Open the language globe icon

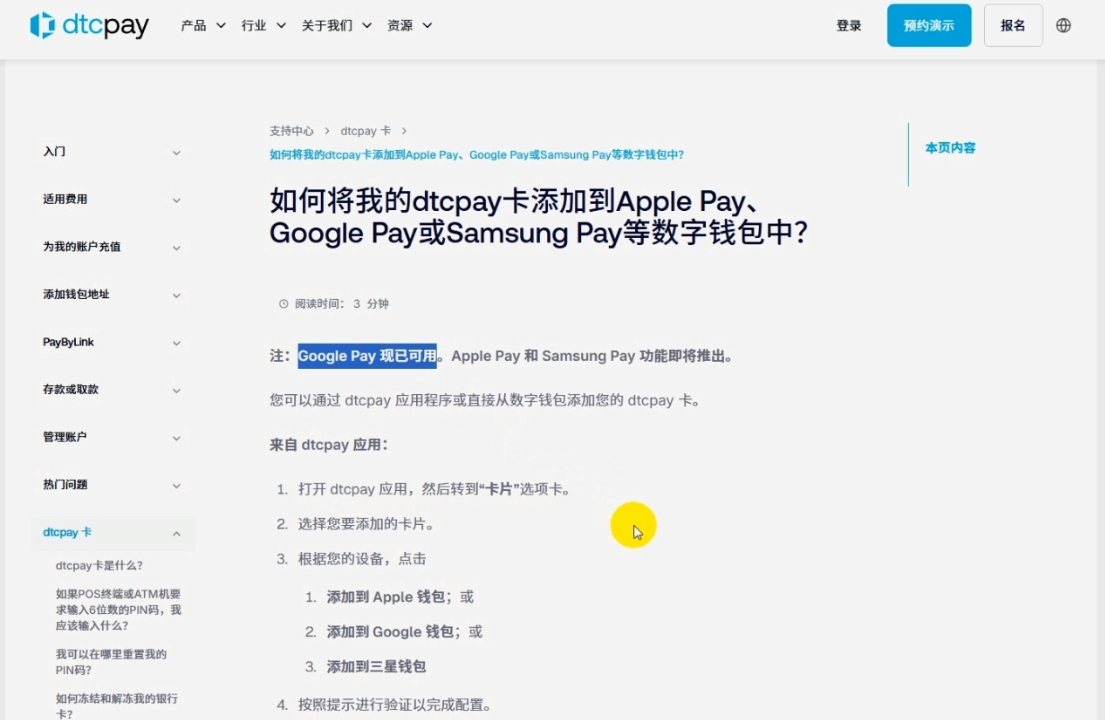tap(1063, 25)
